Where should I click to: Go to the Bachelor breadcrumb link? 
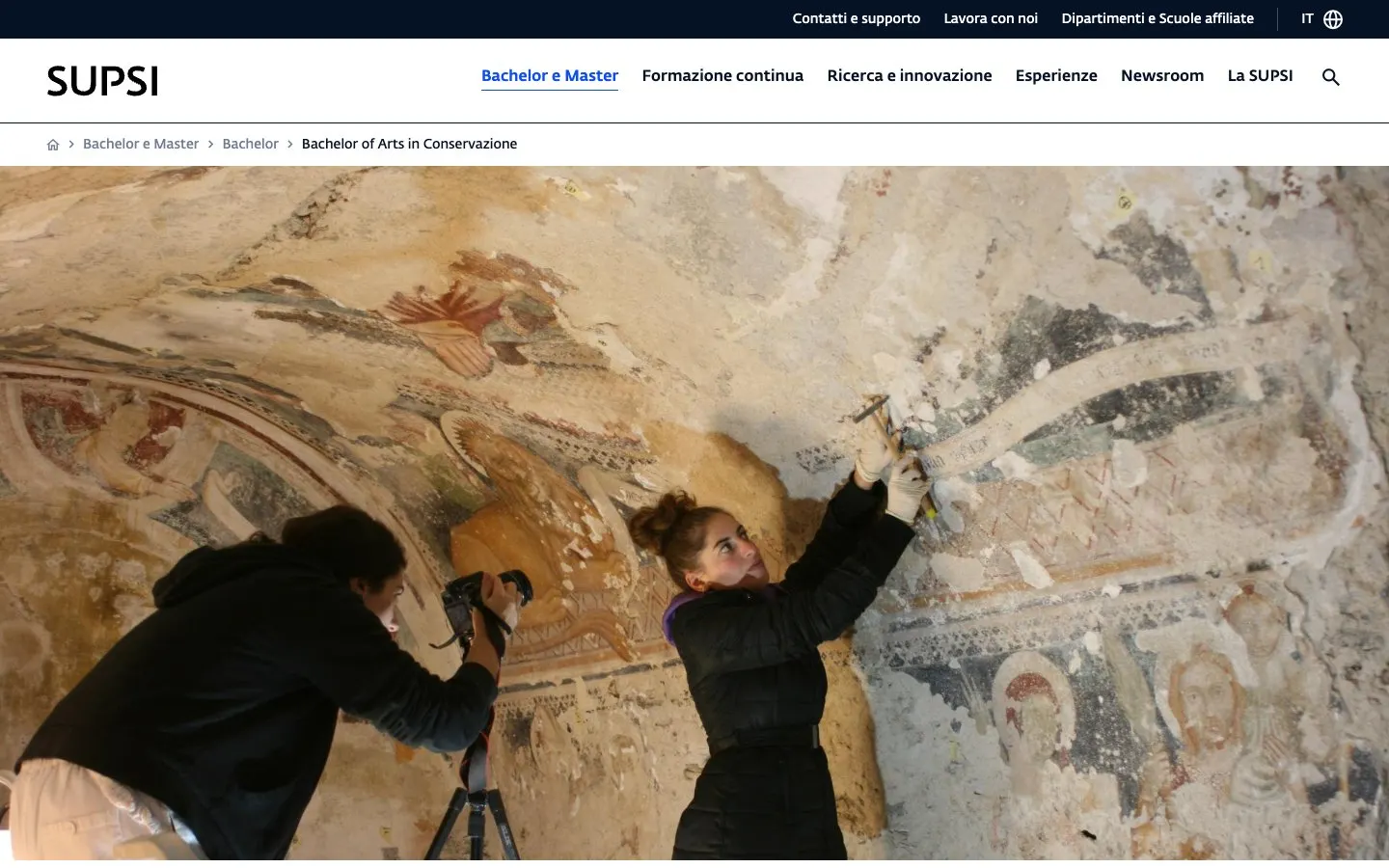pyautogui.click(x=250, y=144)
